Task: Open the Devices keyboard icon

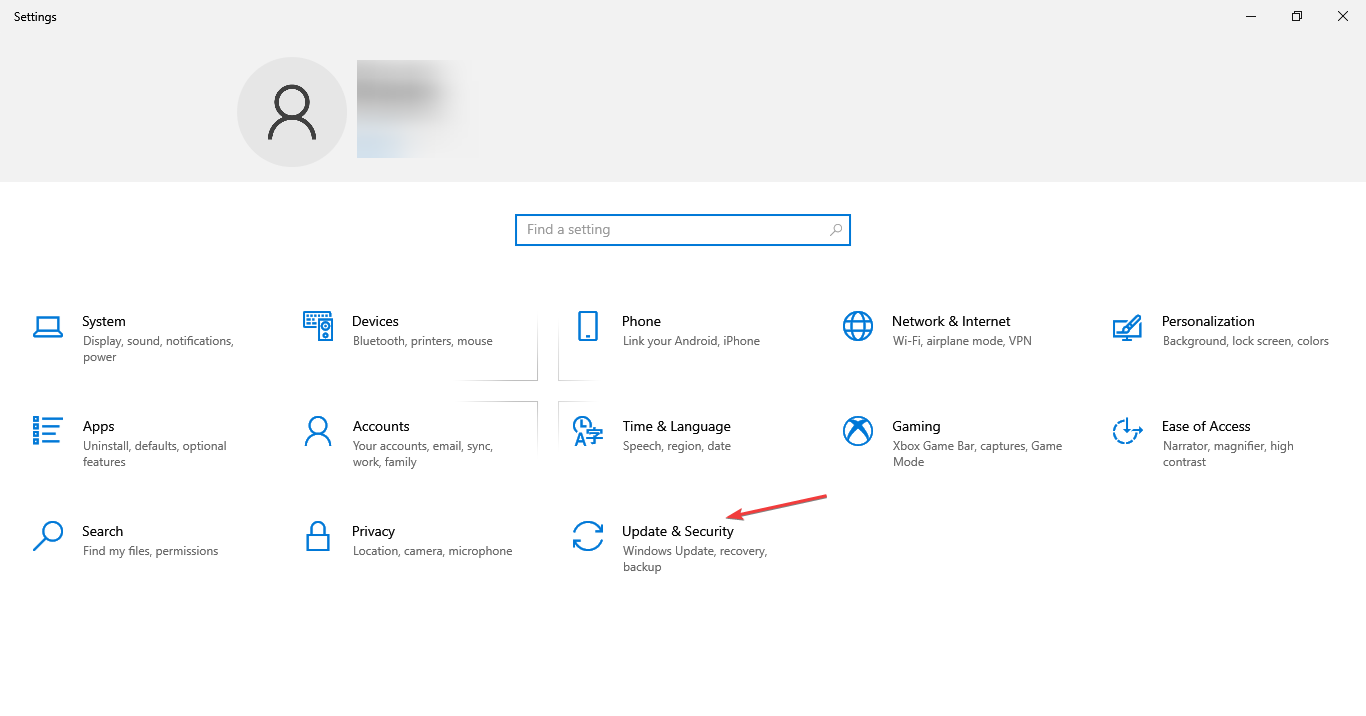Action: tap(318, 326)
